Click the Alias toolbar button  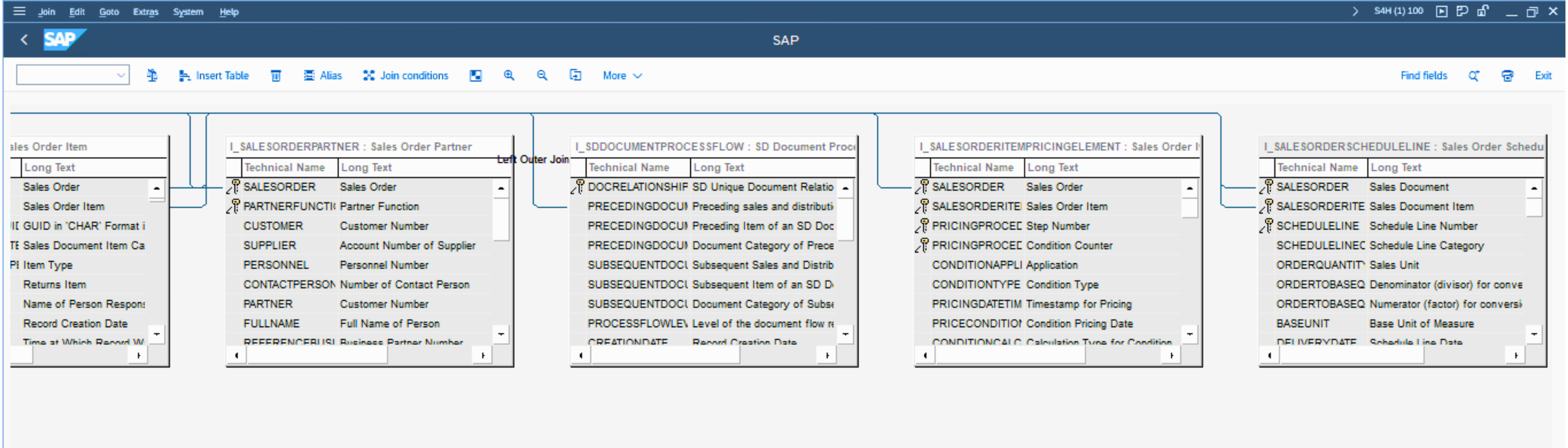pyautogui.click(x=323, y=75)
